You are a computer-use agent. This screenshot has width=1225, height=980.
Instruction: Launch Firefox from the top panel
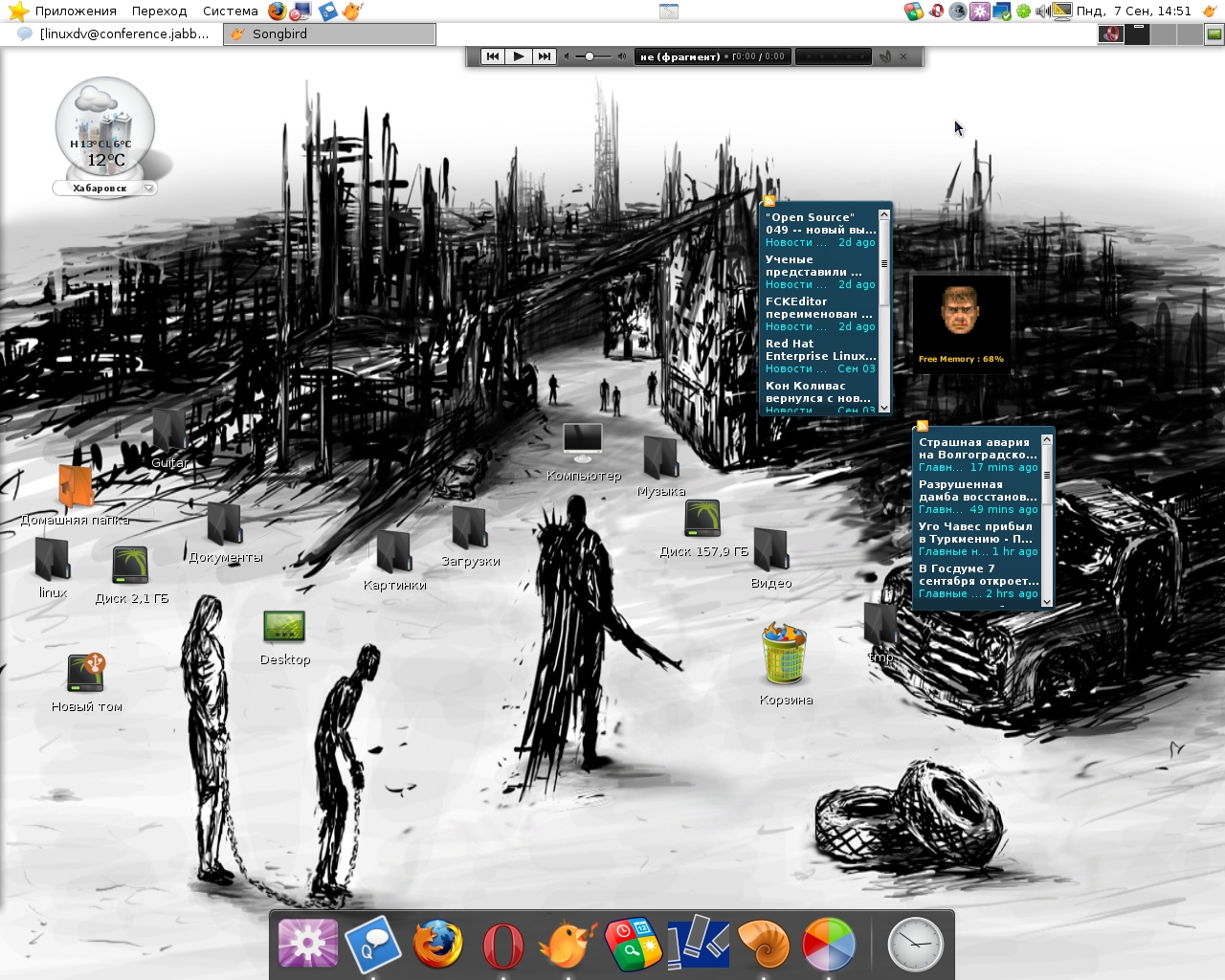[278, 11]
